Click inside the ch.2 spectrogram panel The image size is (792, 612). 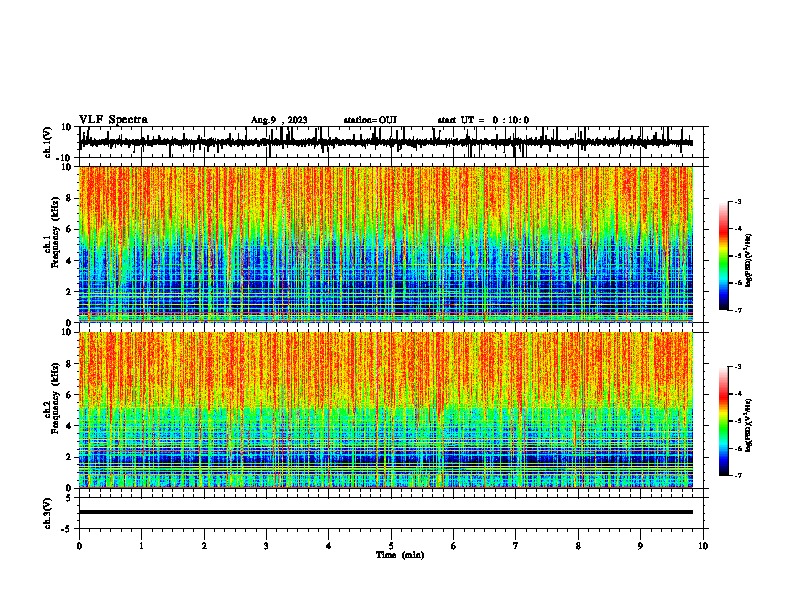pyautogui.click(x=385, y=410)
